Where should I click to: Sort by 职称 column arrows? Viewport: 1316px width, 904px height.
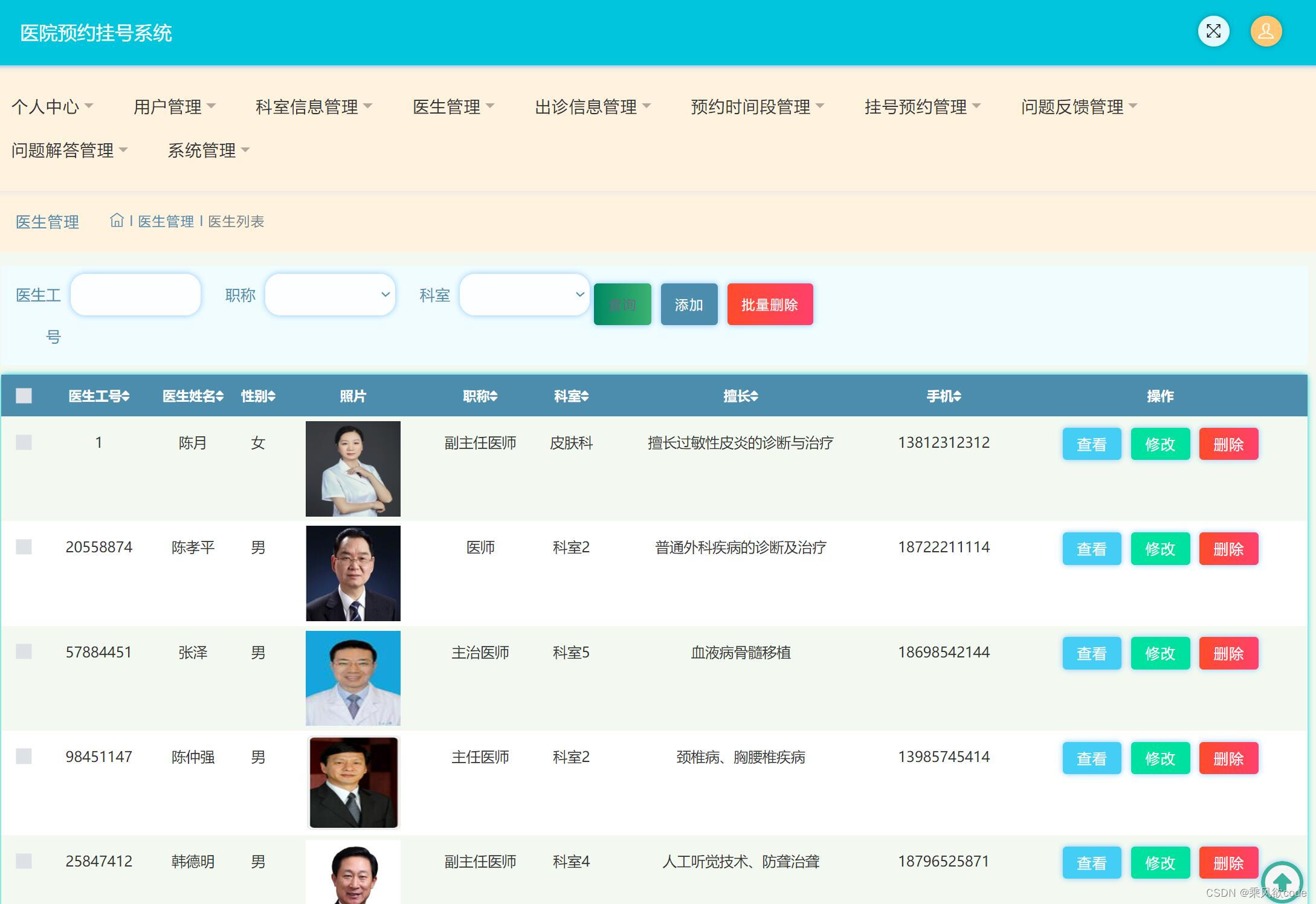click(x=494, y=396)
